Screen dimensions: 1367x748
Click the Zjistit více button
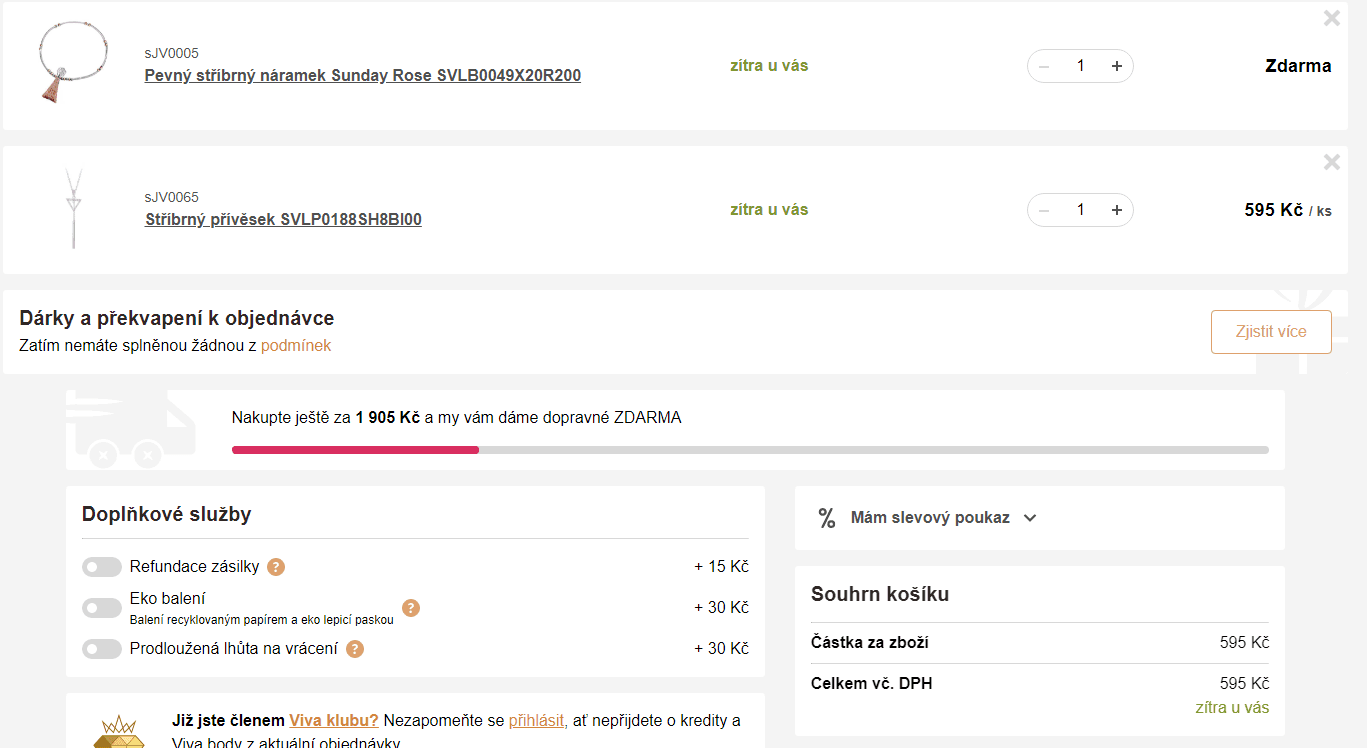point(1271,332)
